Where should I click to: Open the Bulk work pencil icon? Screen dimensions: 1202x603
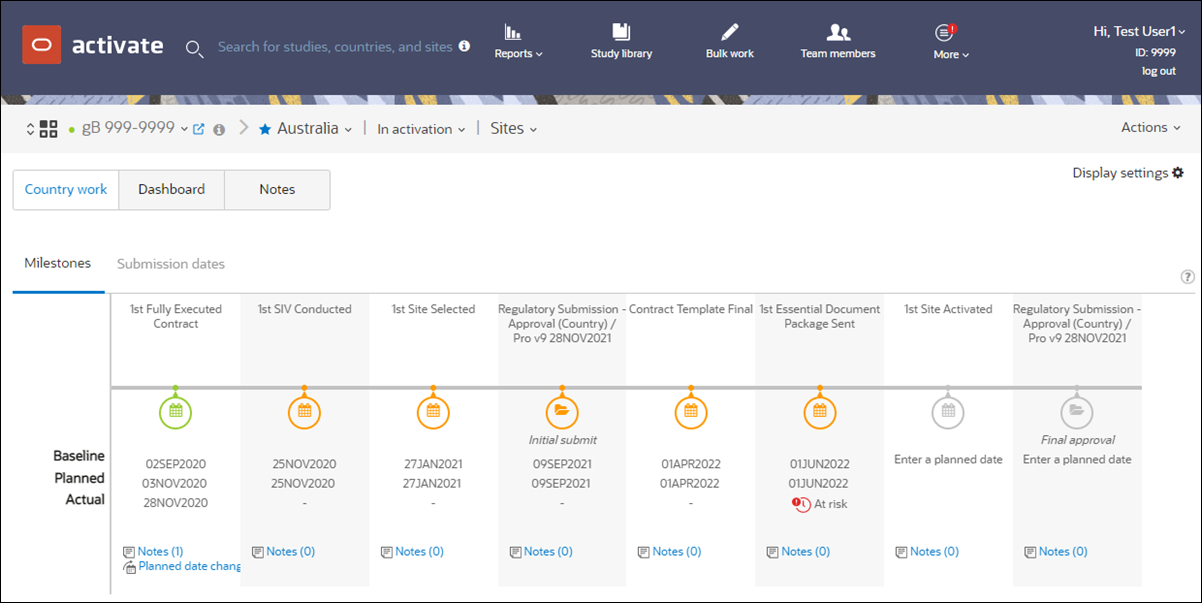(730, 31)
